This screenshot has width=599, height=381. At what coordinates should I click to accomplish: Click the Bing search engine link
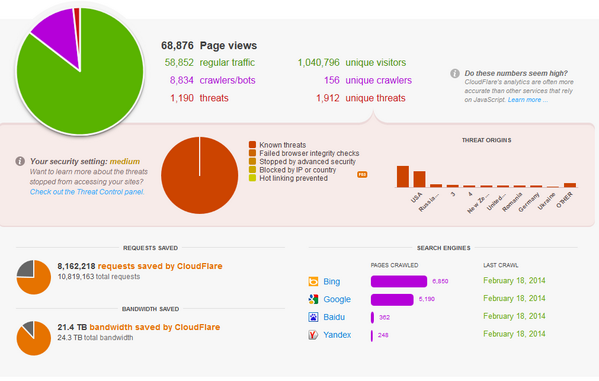click(x=332, y=282)
